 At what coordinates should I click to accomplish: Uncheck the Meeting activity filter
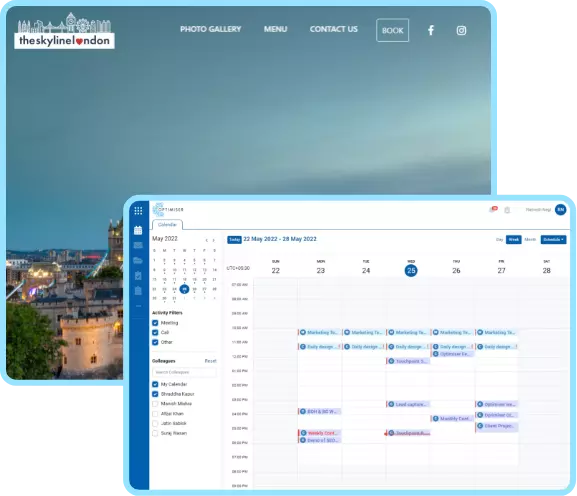[x=155, y=323]
